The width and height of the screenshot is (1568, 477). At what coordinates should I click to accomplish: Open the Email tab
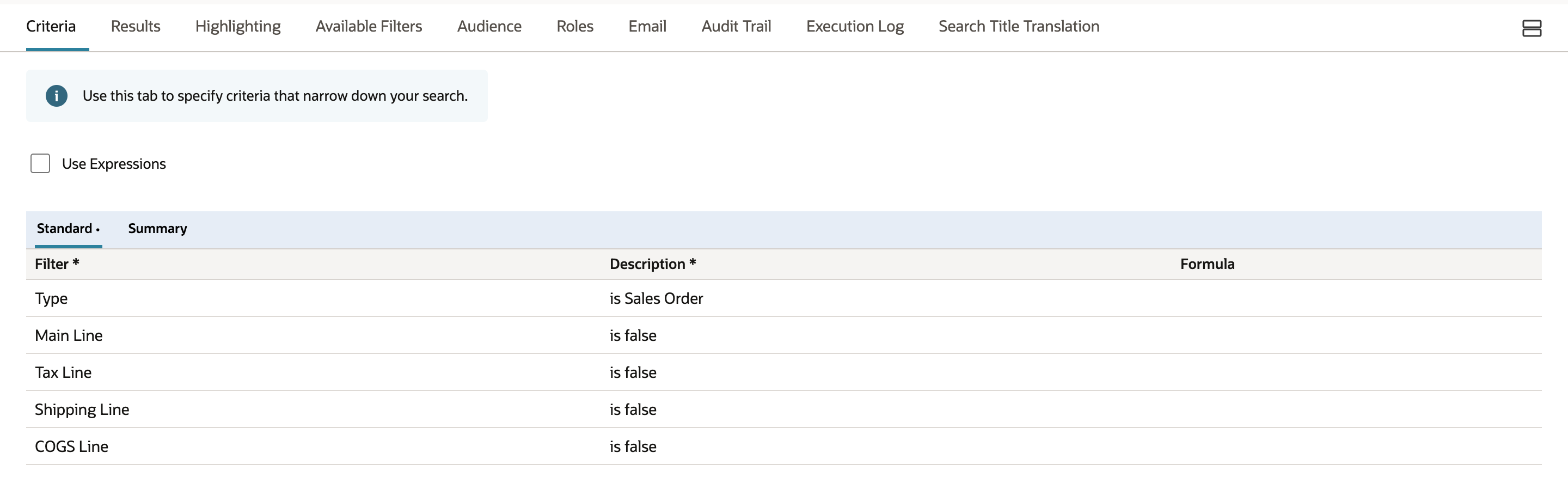pos(648,26)
